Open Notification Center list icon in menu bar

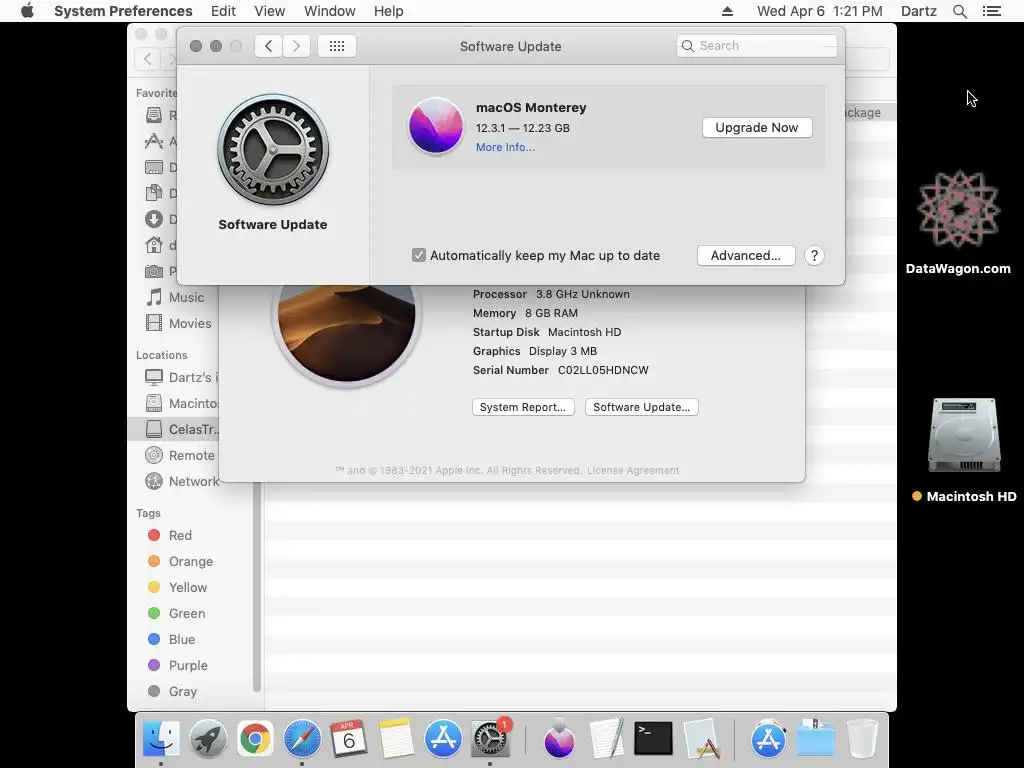click(x=991, y=11)
